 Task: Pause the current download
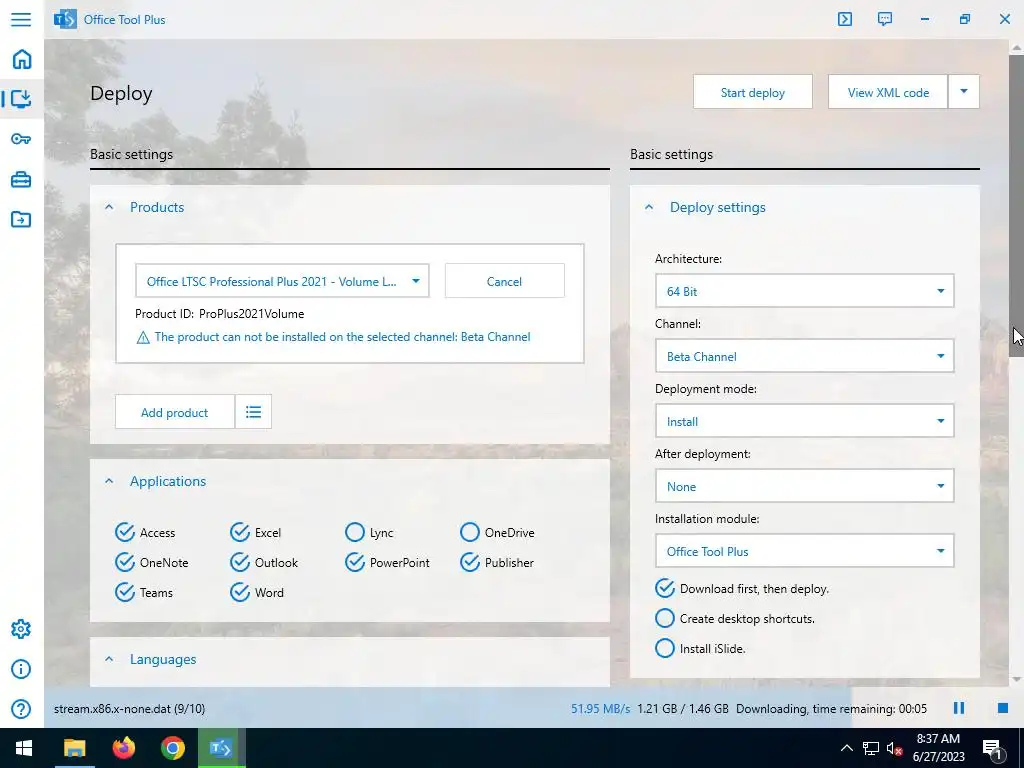pyautogui.click(x=959, y=708)
